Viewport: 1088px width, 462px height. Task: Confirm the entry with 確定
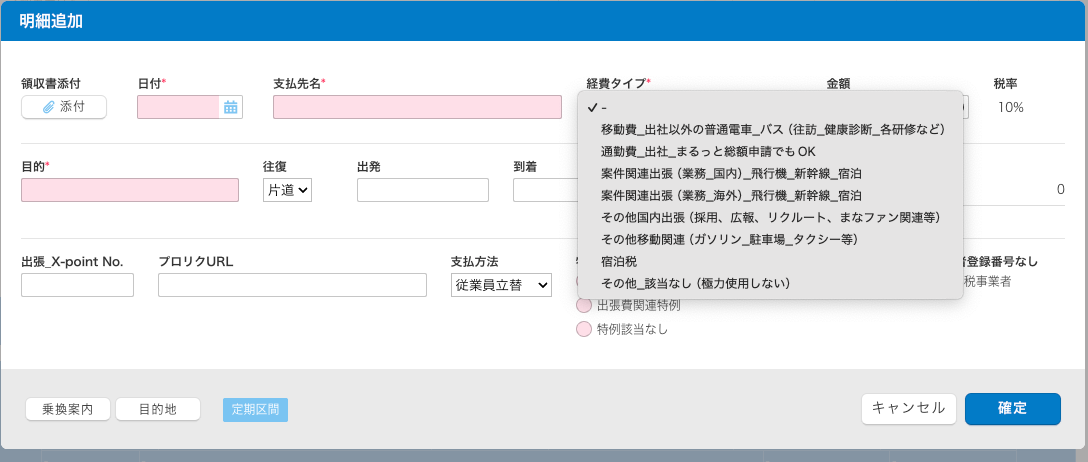(1012, 408)
